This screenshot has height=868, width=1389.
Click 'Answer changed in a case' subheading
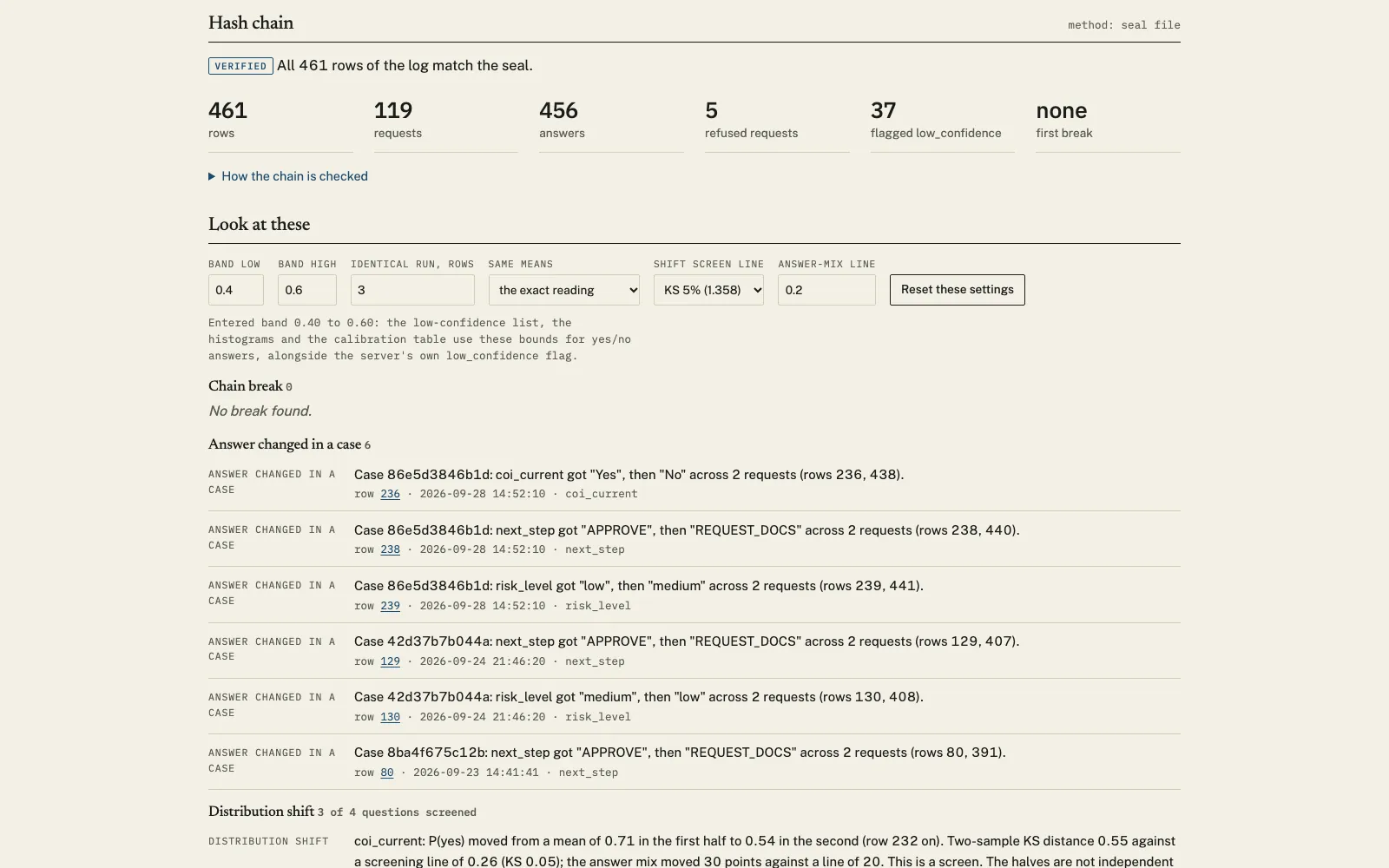coord(285,444)
